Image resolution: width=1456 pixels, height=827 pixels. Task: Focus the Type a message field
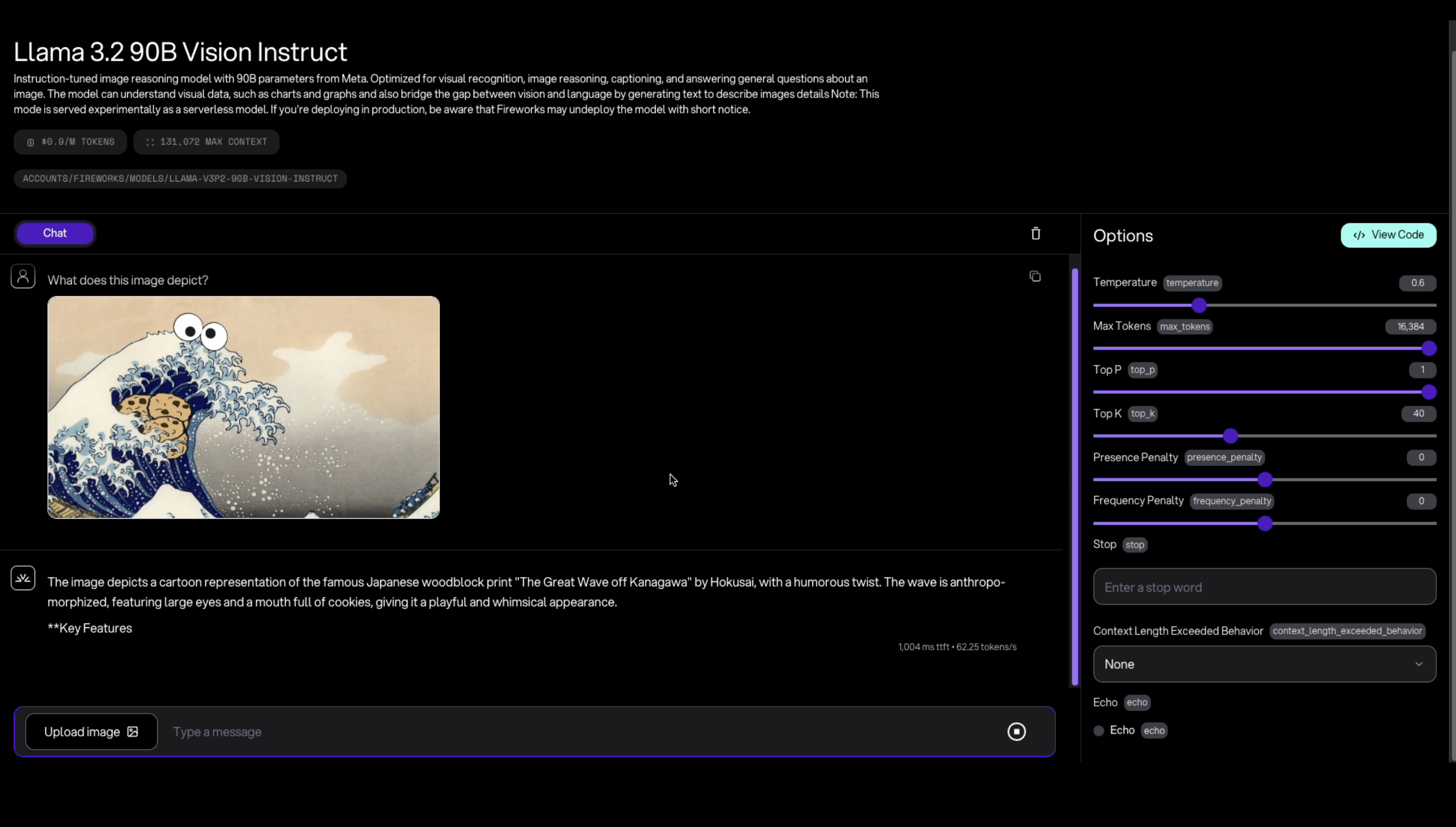click(585, 731)
